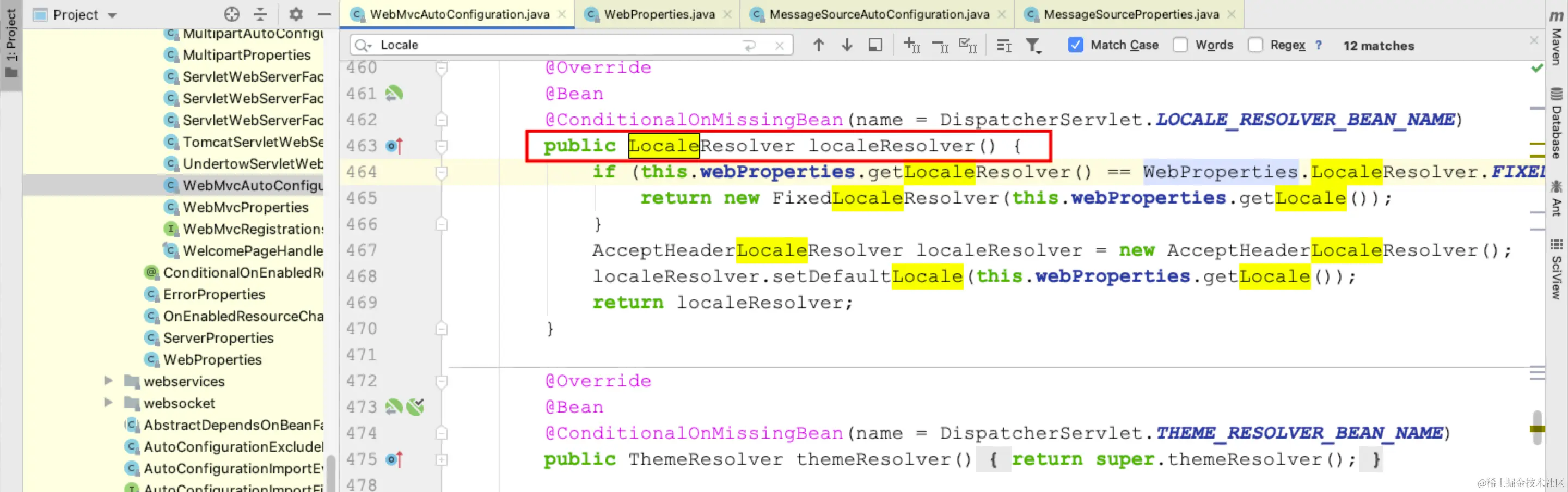Select ConditionalOnEnabledR annotation in tree
This screenshot has width=1568, height=492.
click(234, 273)
